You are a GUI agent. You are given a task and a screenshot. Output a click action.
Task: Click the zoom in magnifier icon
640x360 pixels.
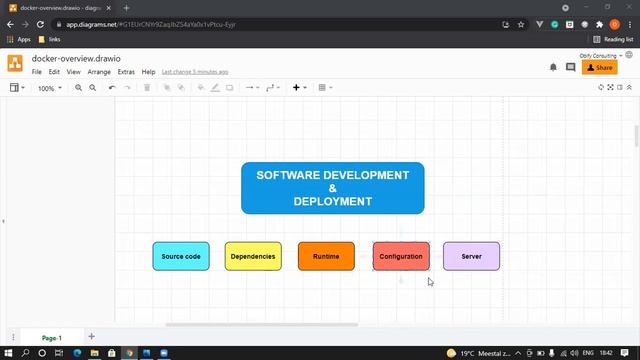pyautogui.click(x=78, y=88)
